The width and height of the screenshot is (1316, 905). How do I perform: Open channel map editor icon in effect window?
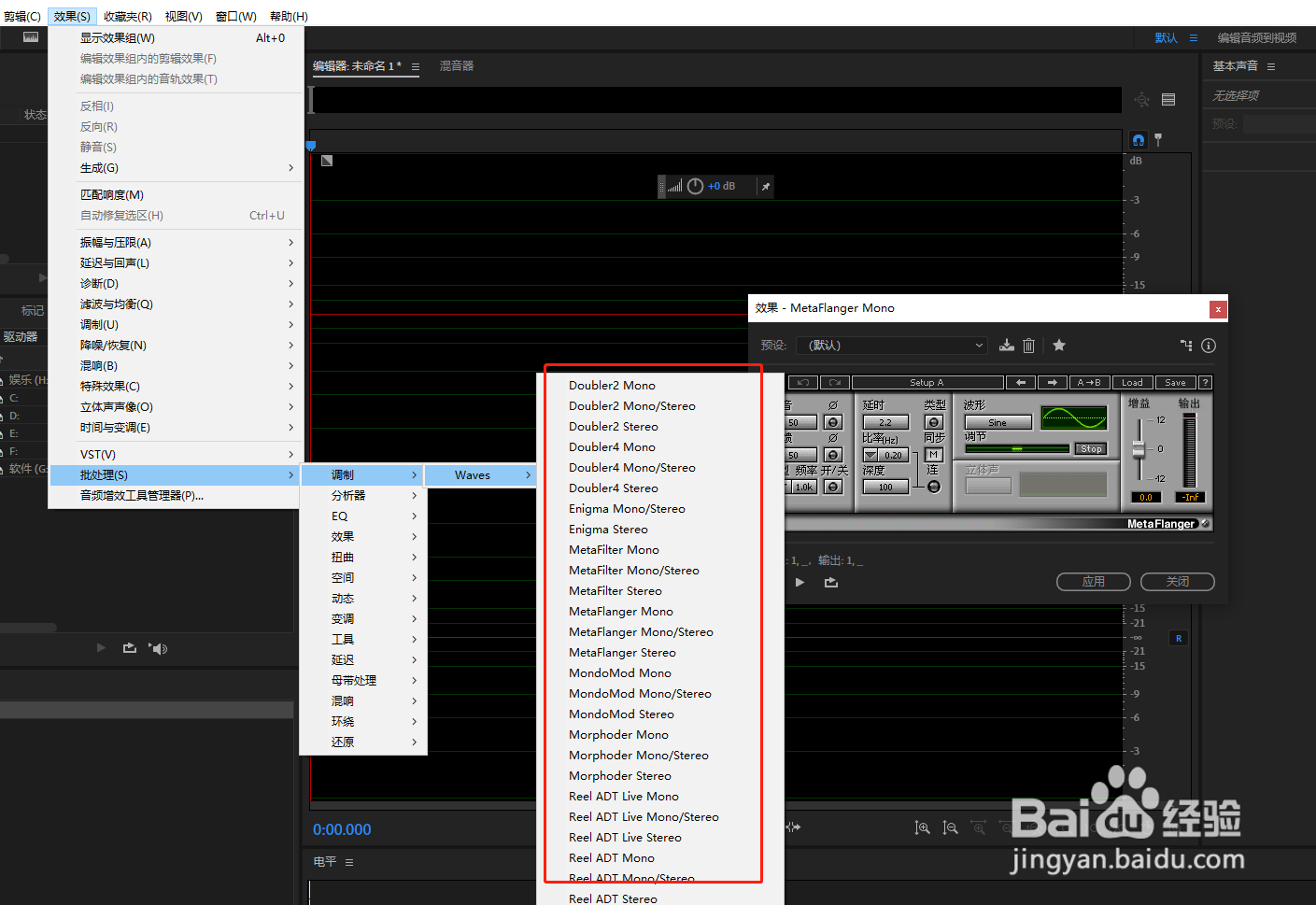click(x=1186, y=346)
